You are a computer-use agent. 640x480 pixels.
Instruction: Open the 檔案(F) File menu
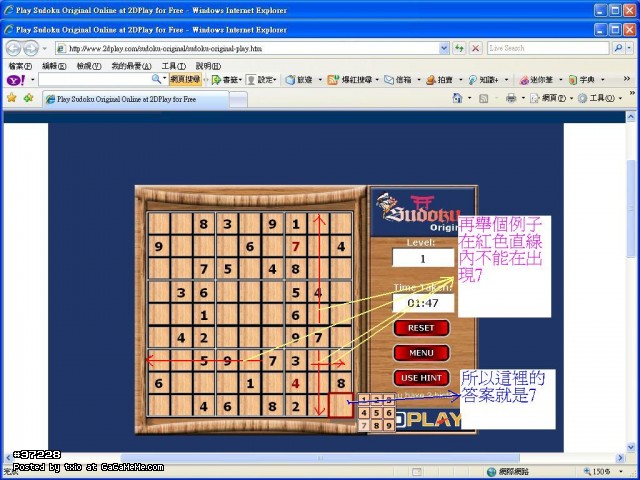click(20, 66)
